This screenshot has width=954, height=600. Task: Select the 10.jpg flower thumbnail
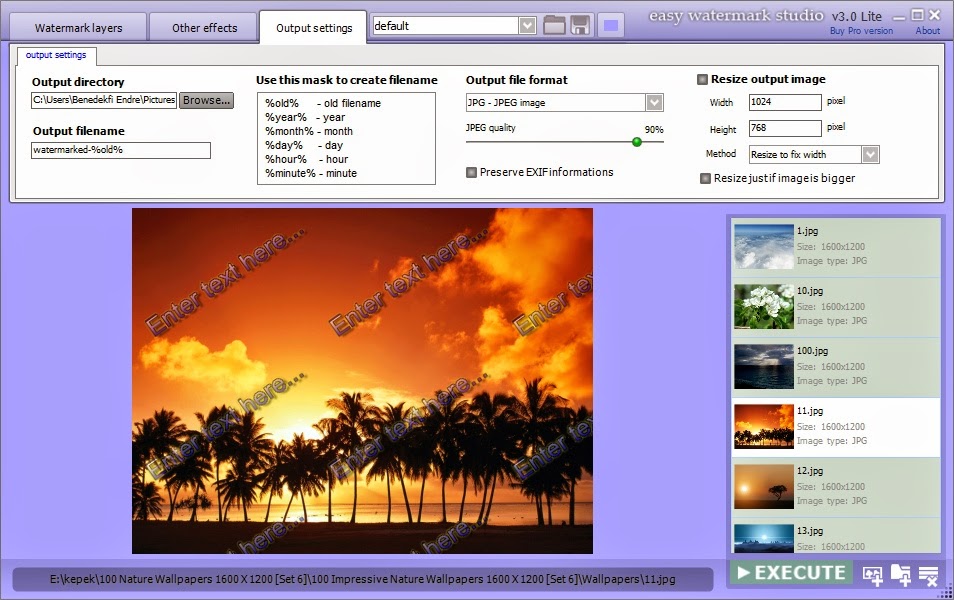[764, 307]
